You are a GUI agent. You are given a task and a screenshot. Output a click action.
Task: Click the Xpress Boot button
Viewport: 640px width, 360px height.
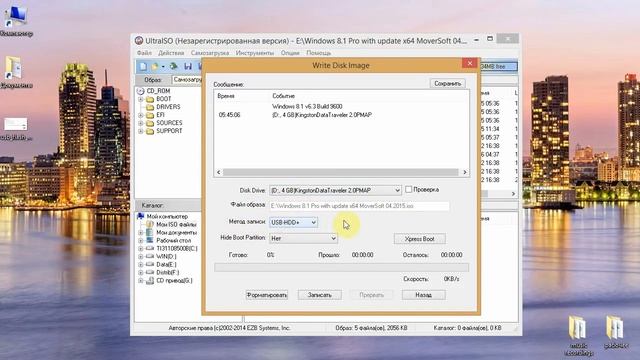coord(420,239)
